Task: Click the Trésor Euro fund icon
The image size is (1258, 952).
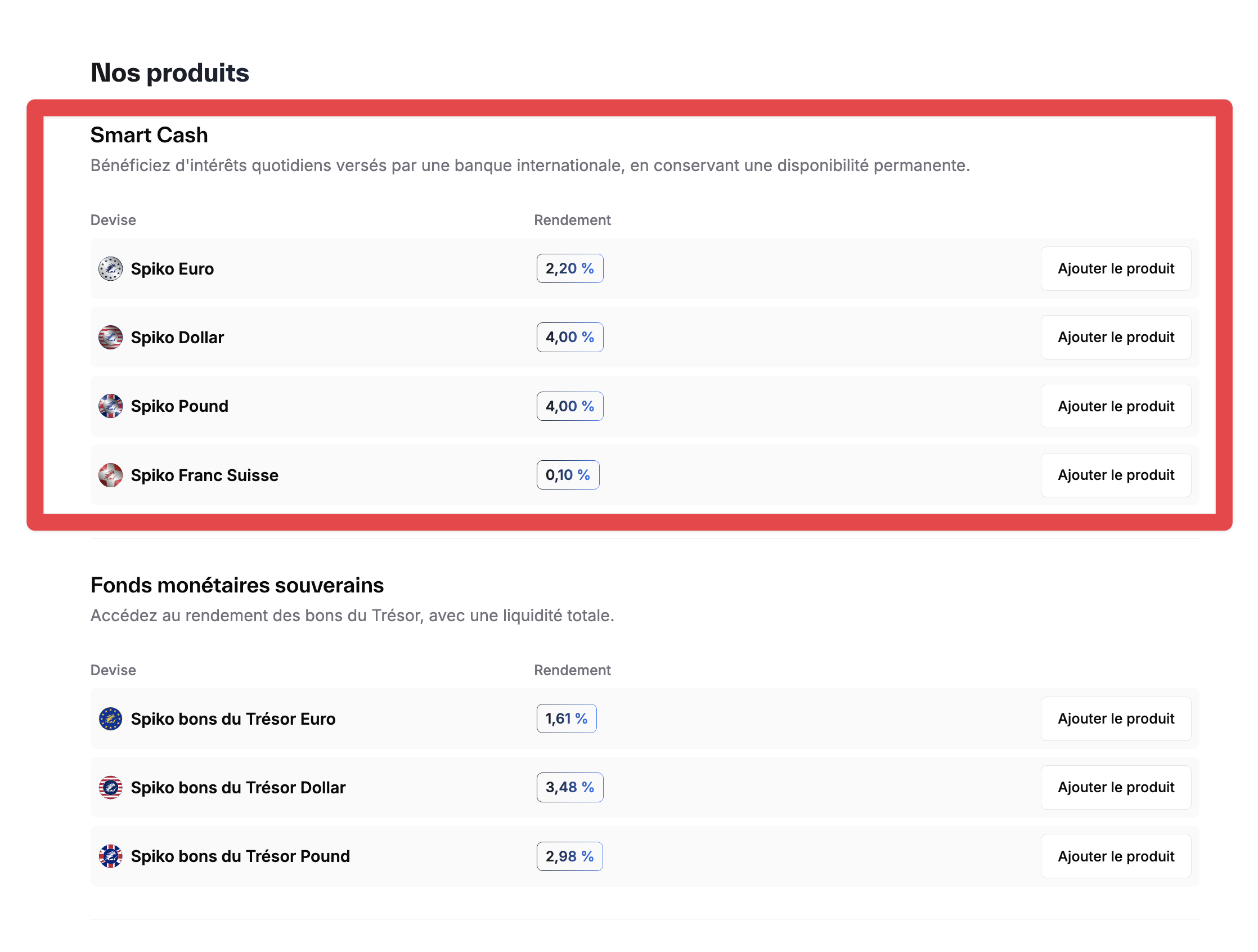Action: 110,719
